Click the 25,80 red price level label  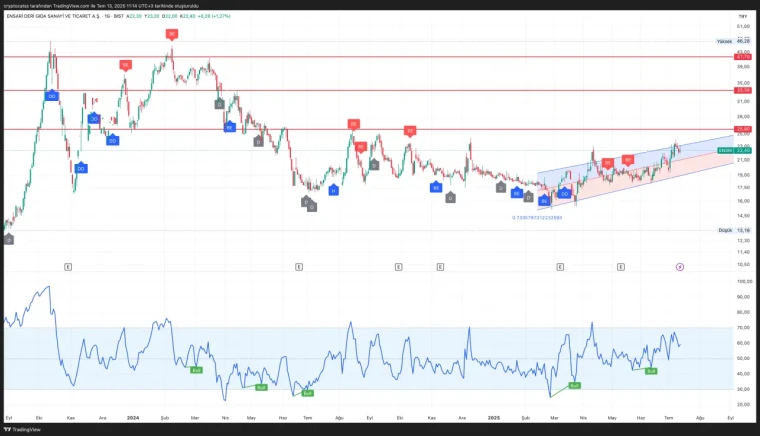(742, 129)
